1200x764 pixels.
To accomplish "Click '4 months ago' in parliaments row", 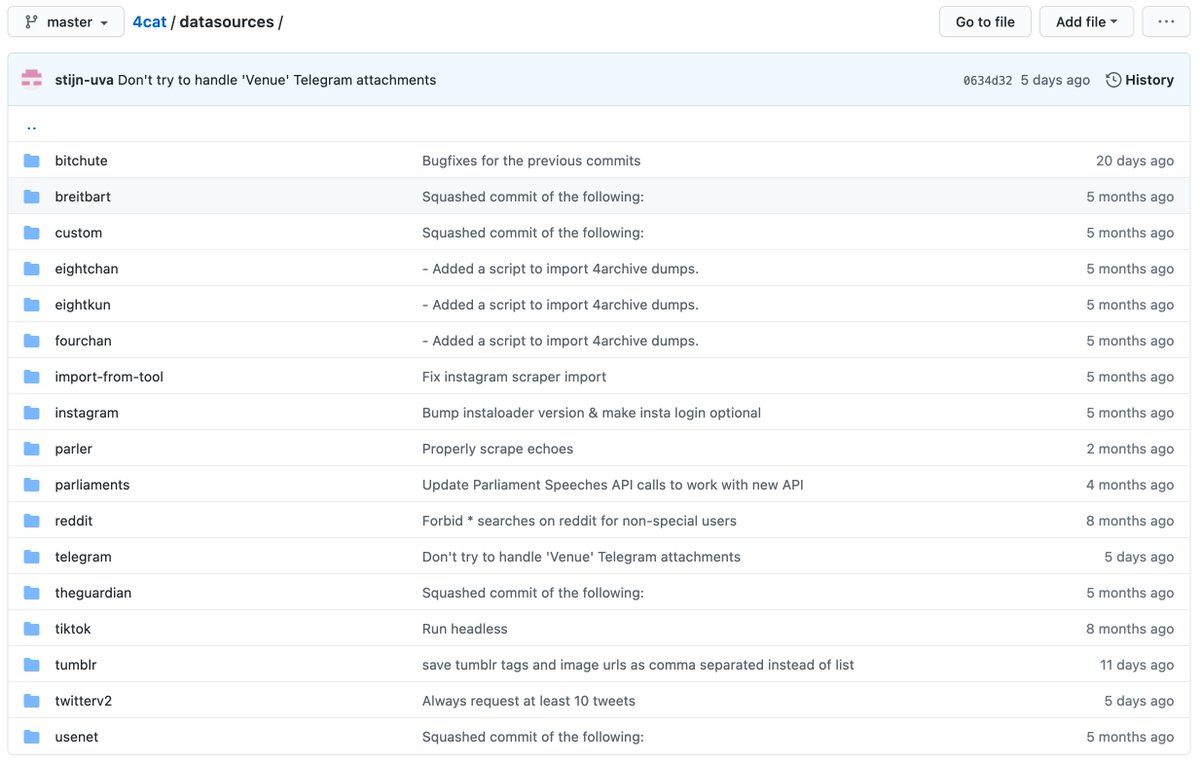I will pos(1130,485).
